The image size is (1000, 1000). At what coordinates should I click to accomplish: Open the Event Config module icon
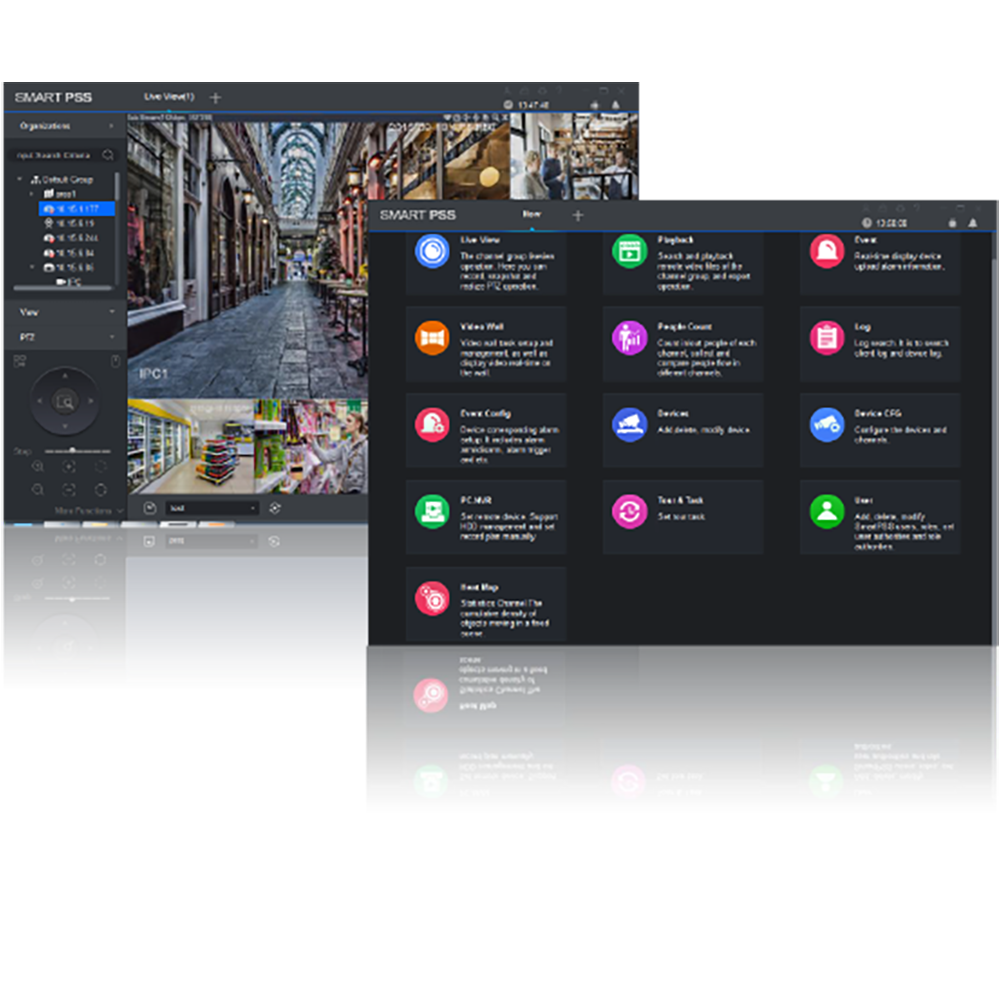pyautogui.click(x=432, y=425)
